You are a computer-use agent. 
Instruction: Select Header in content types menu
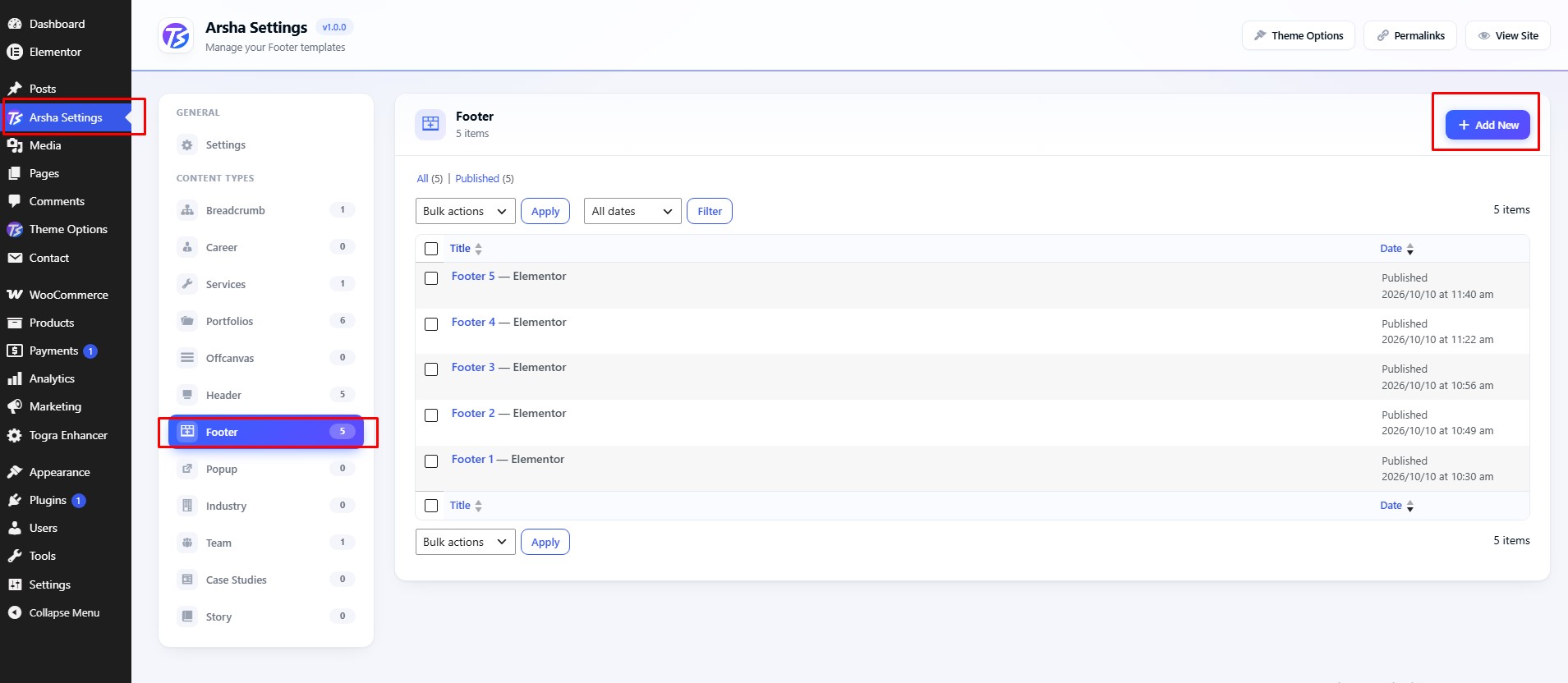266,395
